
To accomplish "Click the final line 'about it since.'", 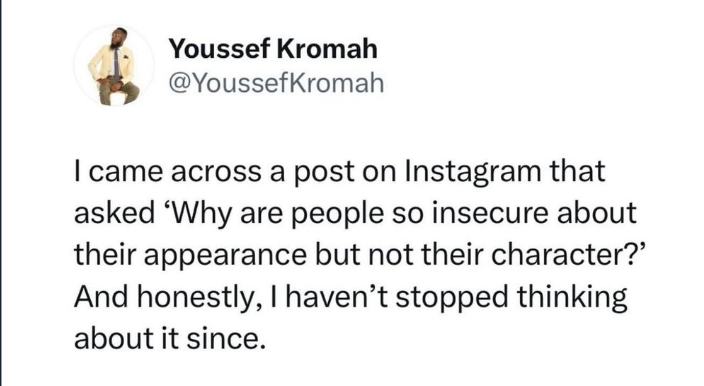I will tap(167, 338).
